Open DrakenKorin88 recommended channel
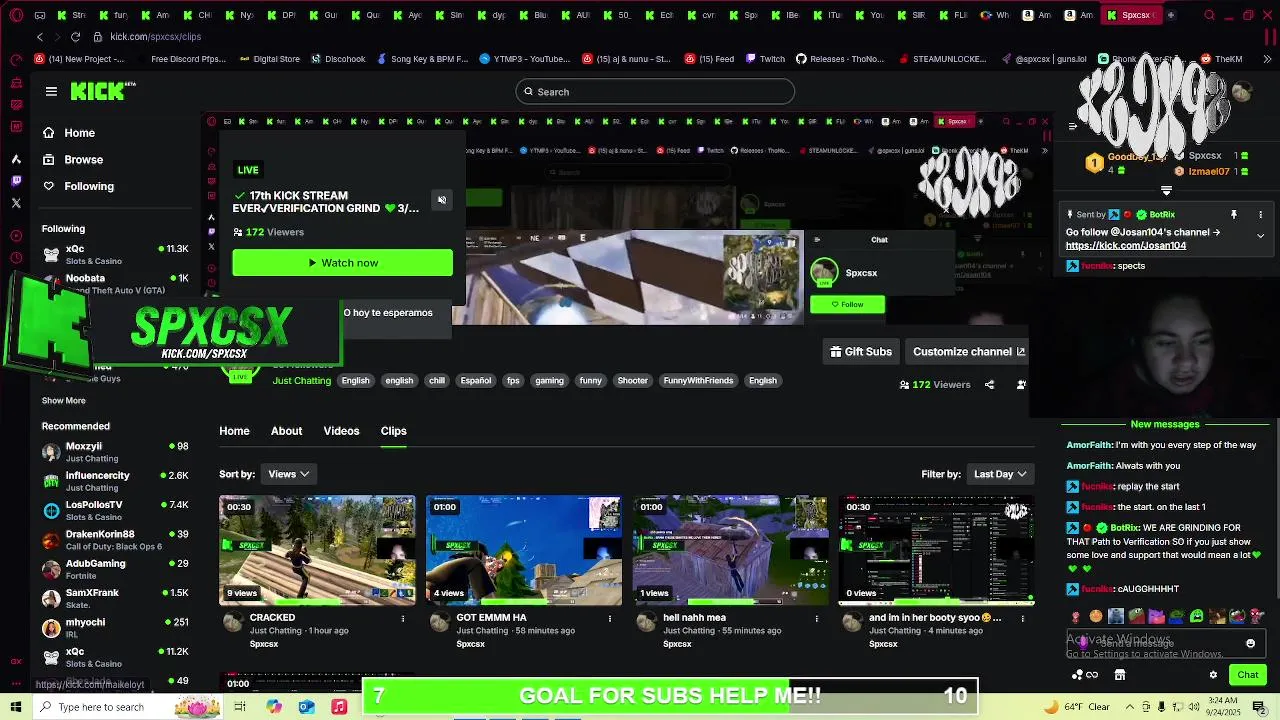The width and height of the screenshot is (1280, 720). click(115, 540)
